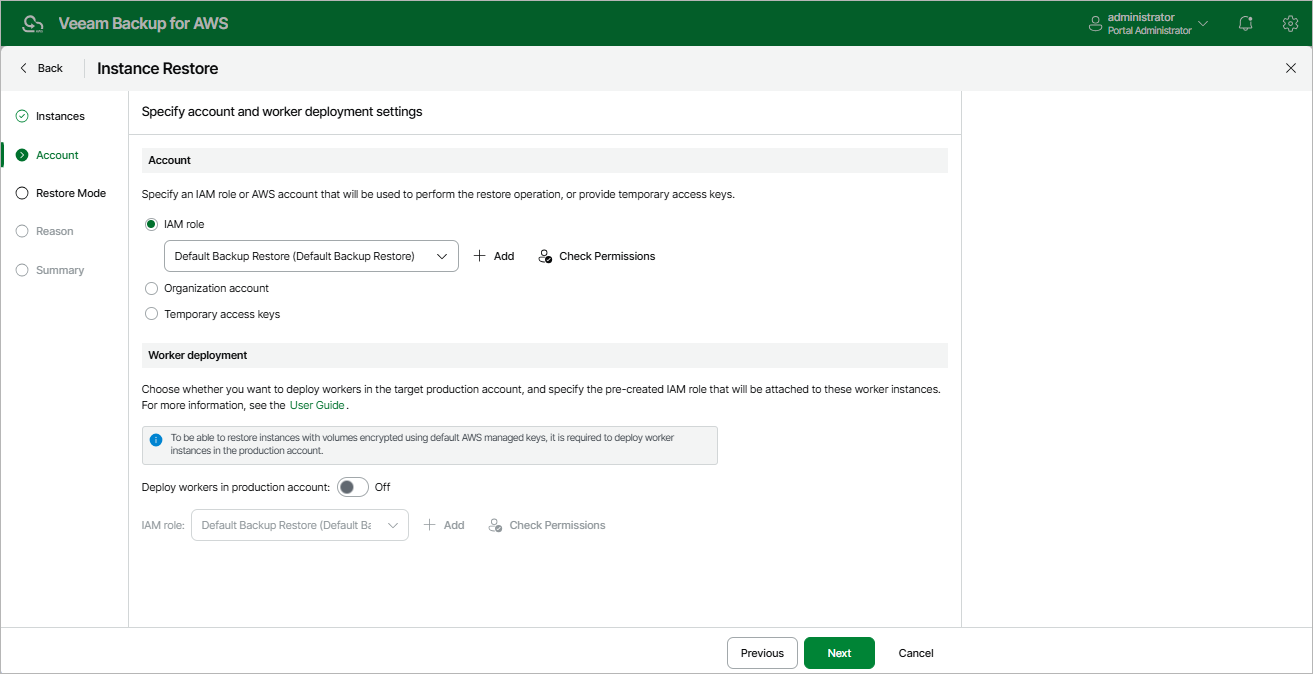Image resolution: width=1313 pixels, height=674 pixels.
Task: Open the settings gear icon
Action: tap(1290, 23)
